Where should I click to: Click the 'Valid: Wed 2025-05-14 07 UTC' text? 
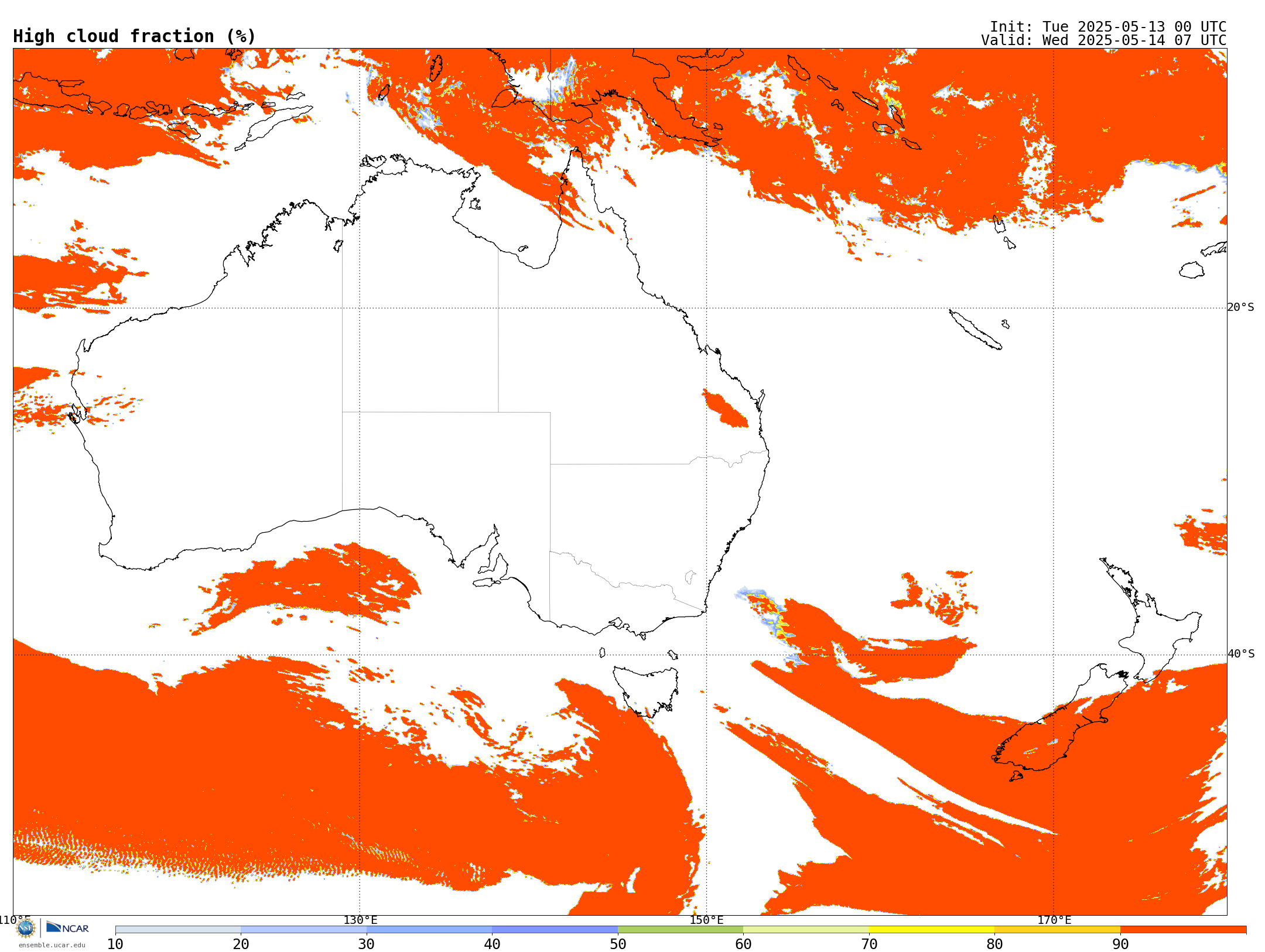pos(1104,40)
